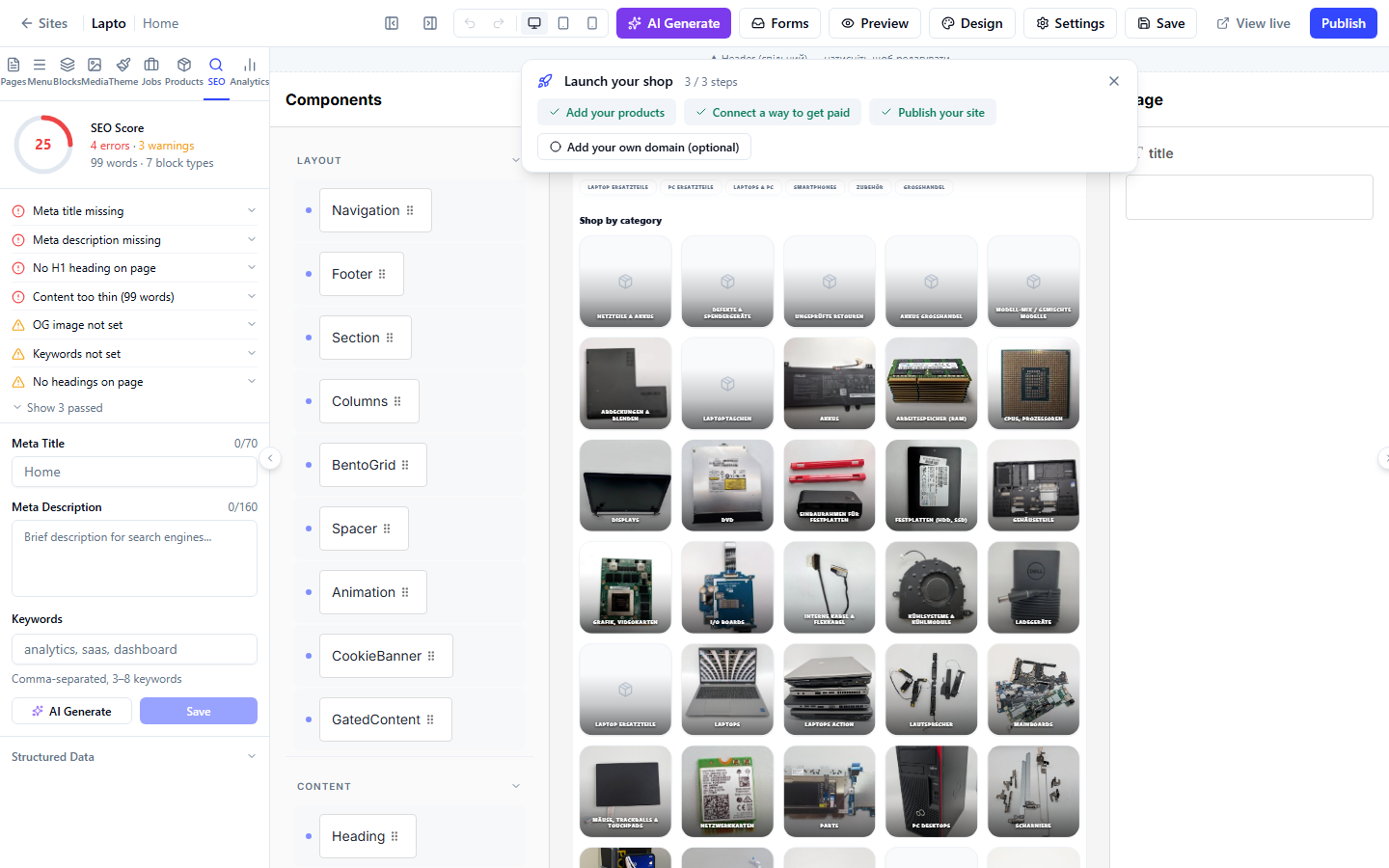This screenshot has height=868, width=1389.
Task: Click the Home breadcrumb
Action: [160, 23]
